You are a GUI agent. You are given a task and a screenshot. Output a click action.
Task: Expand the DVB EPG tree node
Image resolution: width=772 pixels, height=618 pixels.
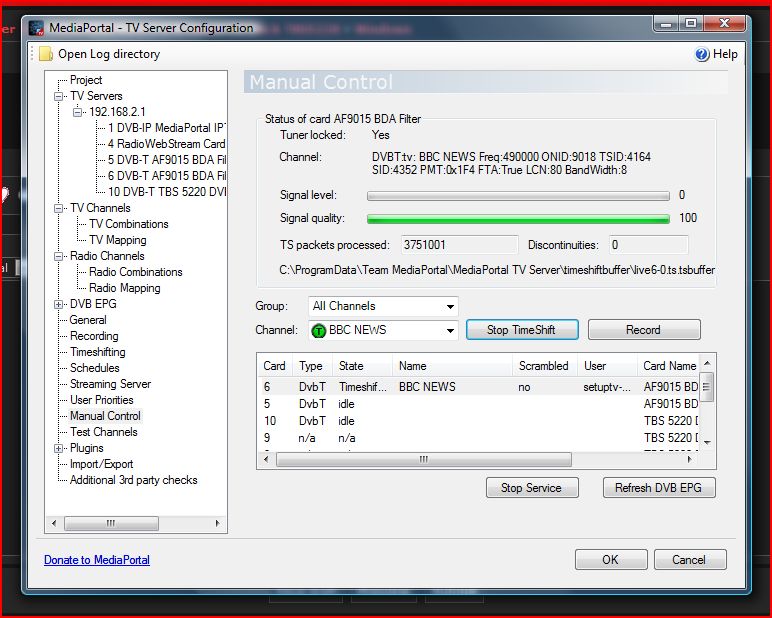pyautogui.click(x=58, y=304)
